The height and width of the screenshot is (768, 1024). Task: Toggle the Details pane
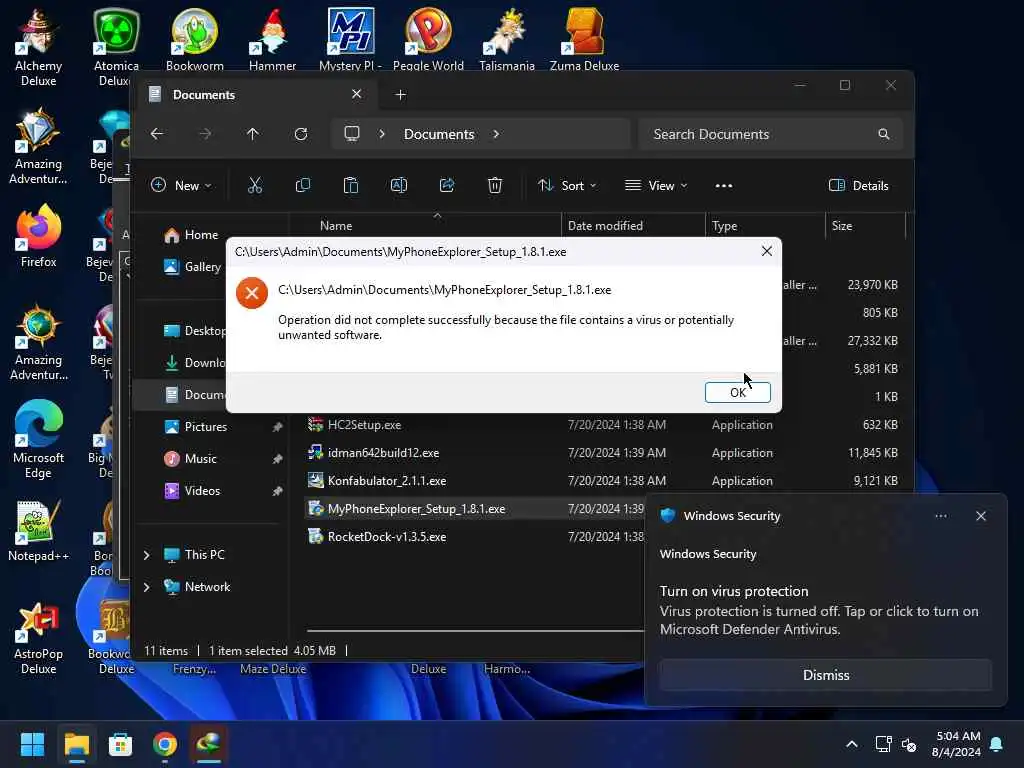click(x=858, y=185)
